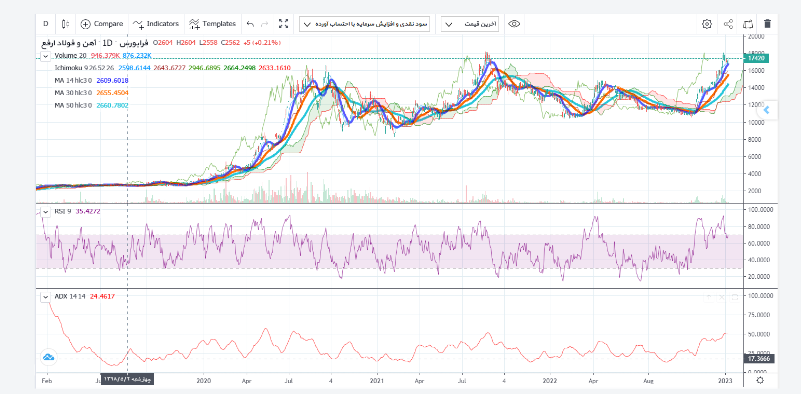Select the MA 50 hlc3 0 legend
This screenshot has height=394, width=801.
pos(74,105)
